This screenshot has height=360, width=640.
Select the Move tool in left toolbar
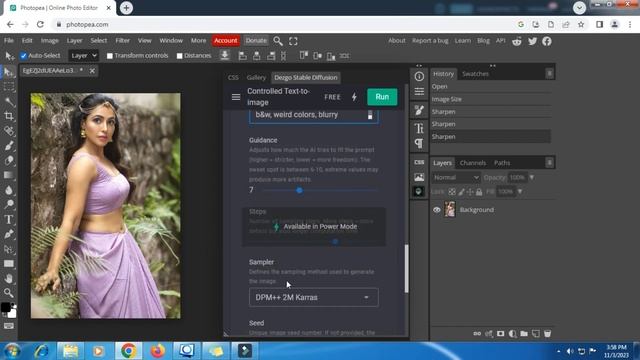[9, 72]
